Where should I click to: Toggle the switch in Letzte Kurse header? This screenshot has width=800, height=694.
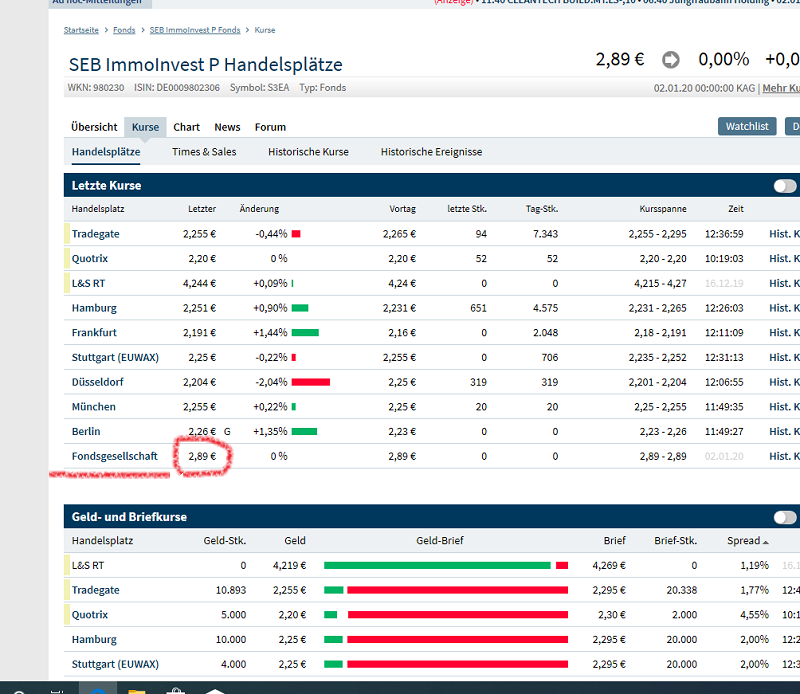coord(785,186)
